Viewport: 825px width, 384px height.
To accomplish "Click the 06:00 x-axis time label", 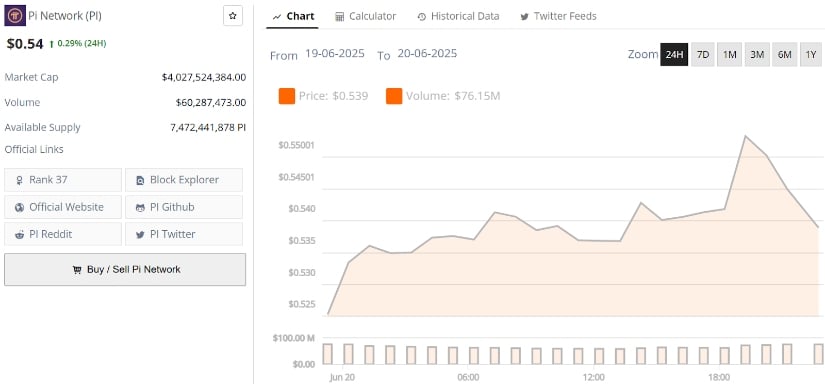I will (468, 377).
